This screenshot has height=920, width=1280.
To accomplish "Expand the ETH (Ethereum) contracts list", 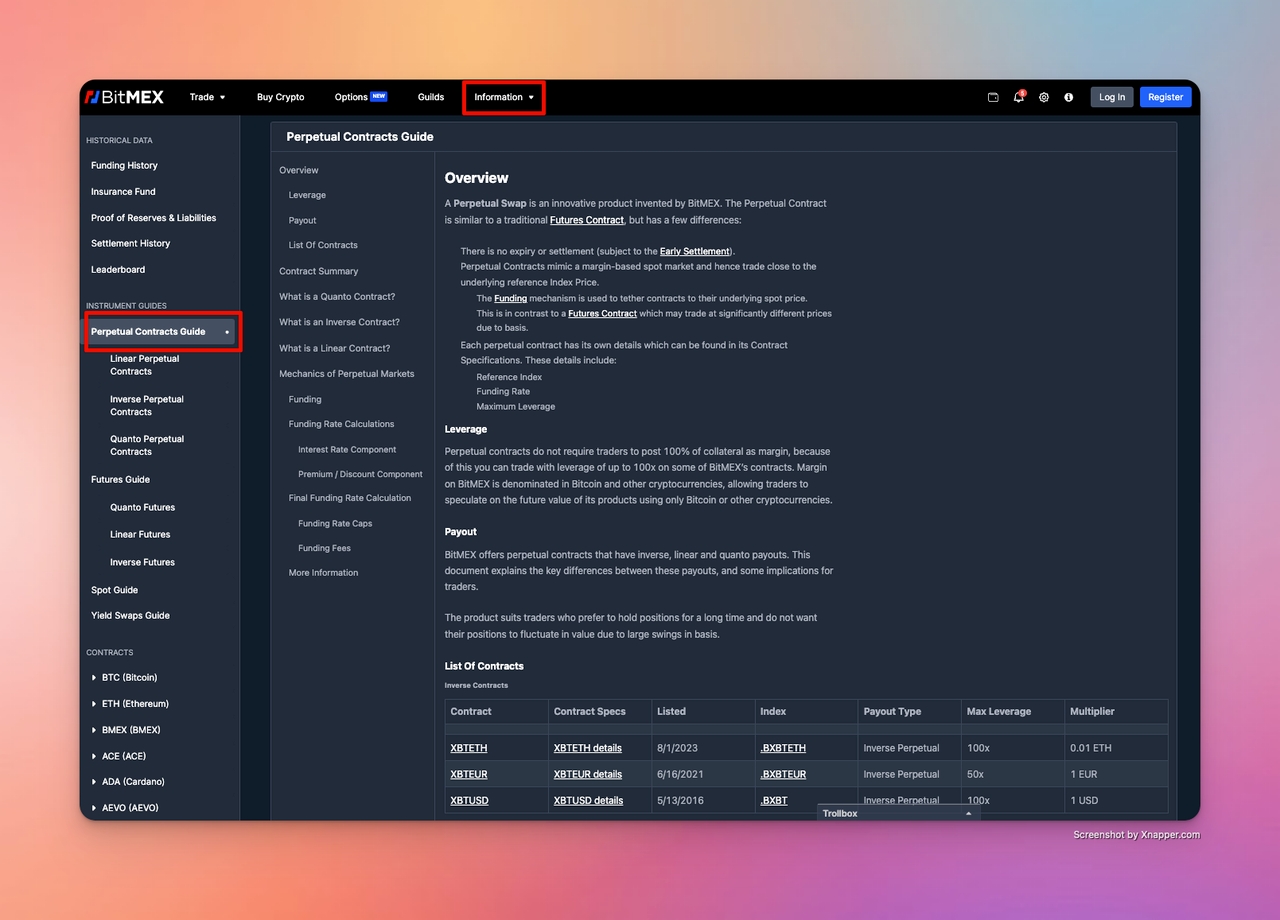I will (94, 704).
